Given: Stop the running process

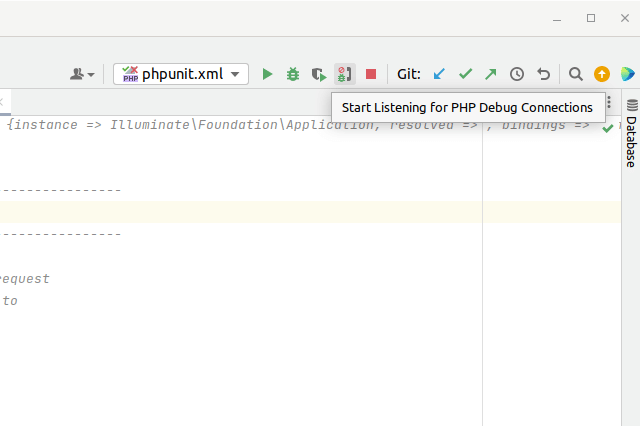Looking at the screenshot, I should [x=371, y=74].
